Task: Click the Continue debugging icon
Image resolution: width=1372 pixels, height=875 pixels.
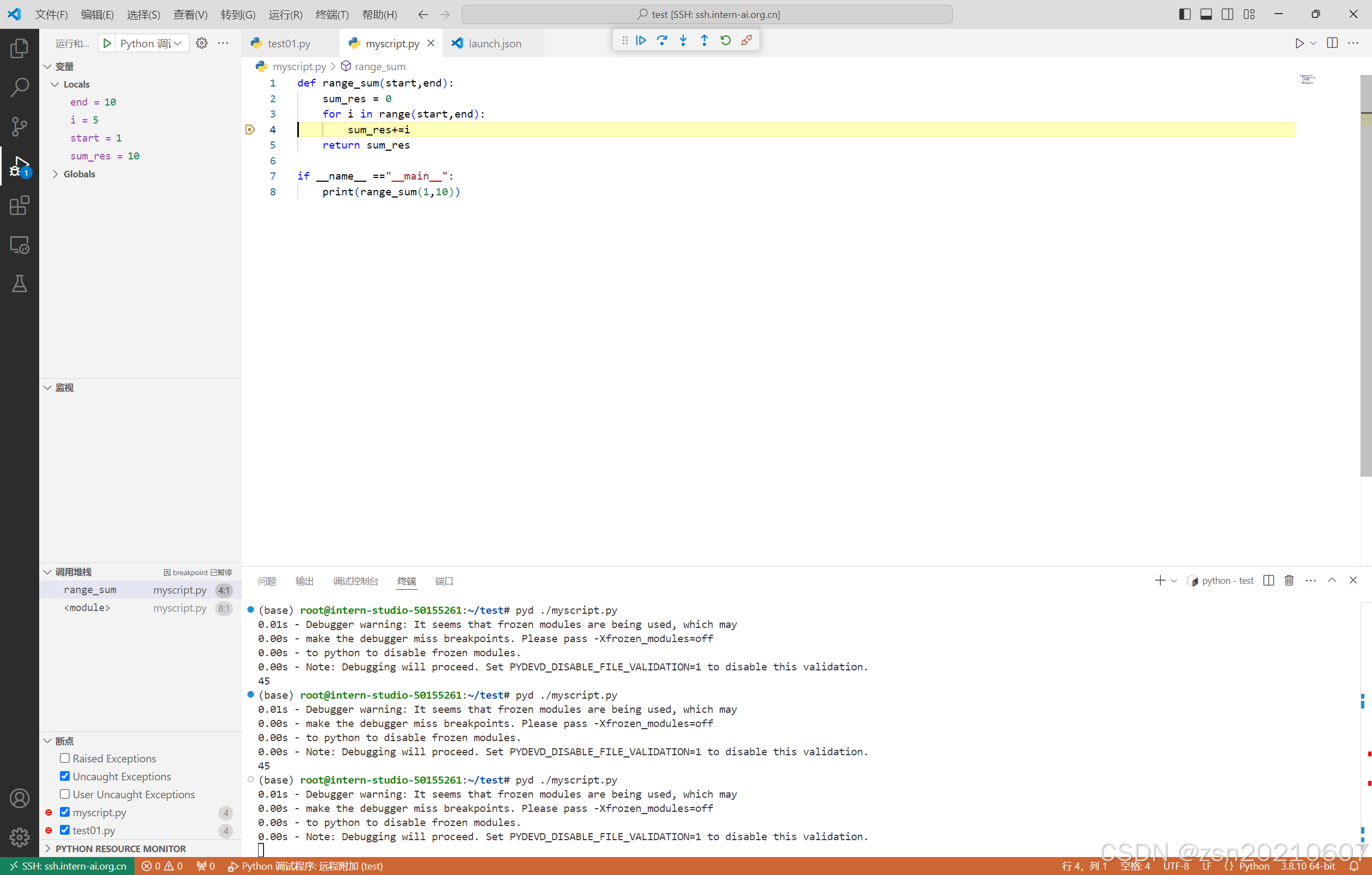Action: point(641,40)
